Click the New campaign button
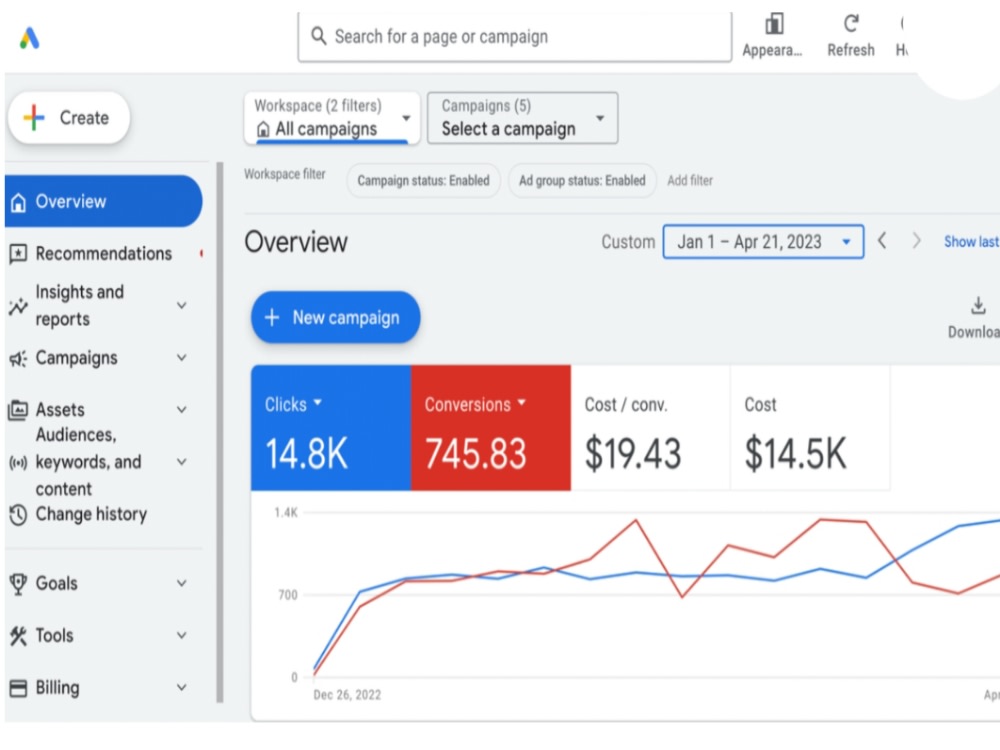Image resolution: width=1000 pixels, height=750 pixels. coord(335,318)
